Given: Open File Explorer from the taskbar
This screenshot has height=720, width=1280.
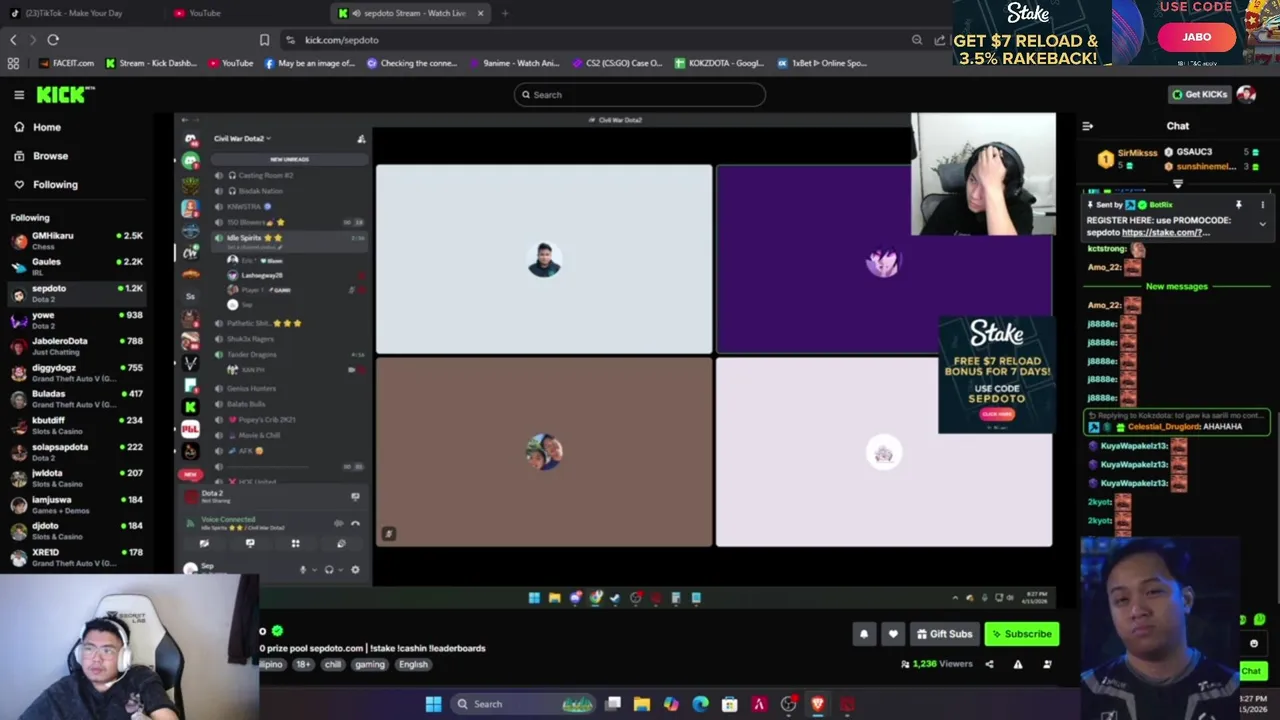Looking at the screenshot, I should [x=642, y=704].
